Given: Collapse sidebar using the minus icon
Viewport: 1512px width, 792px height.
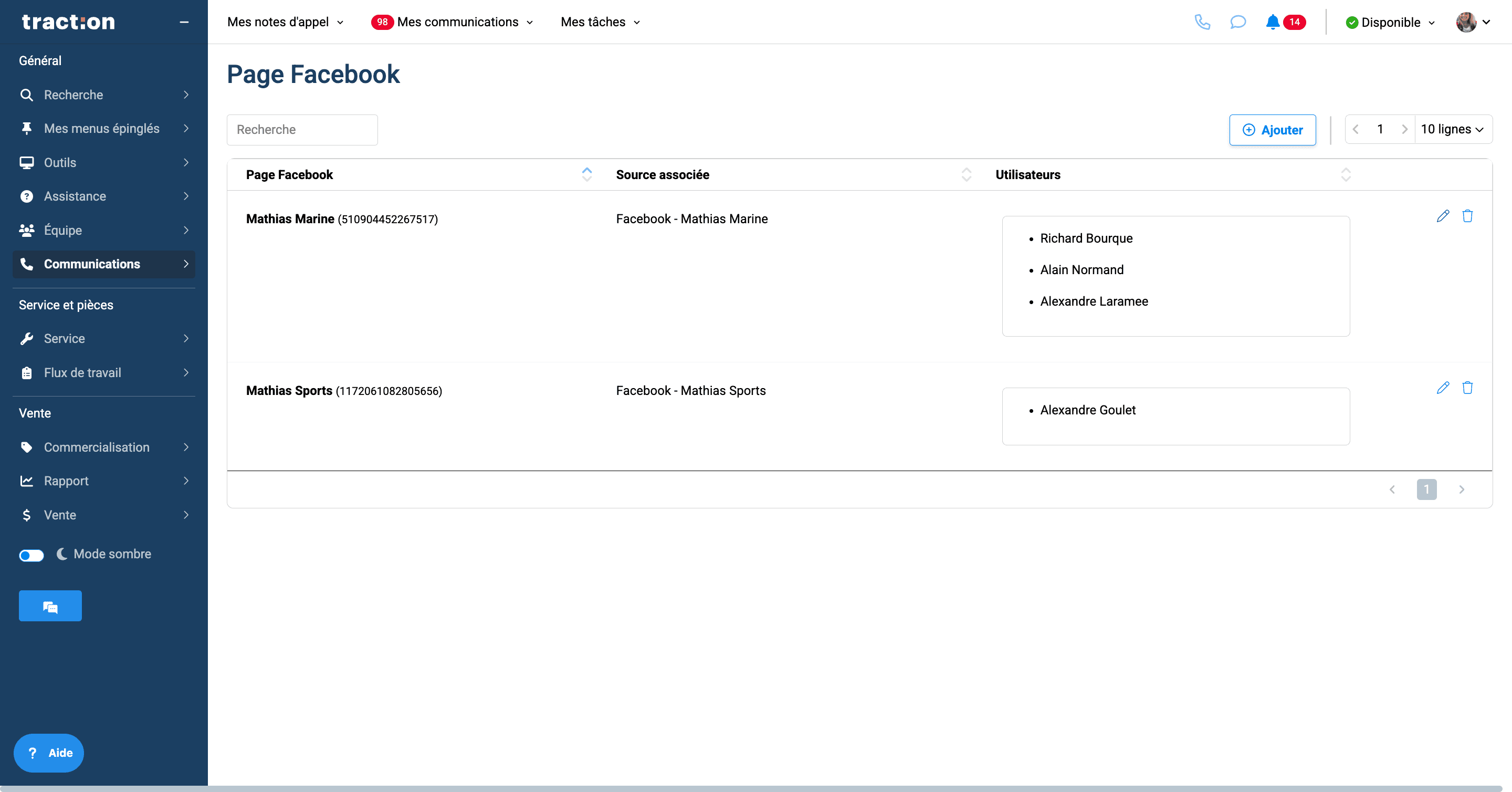Looking at the screenshot, I should [x=184, y=22].
